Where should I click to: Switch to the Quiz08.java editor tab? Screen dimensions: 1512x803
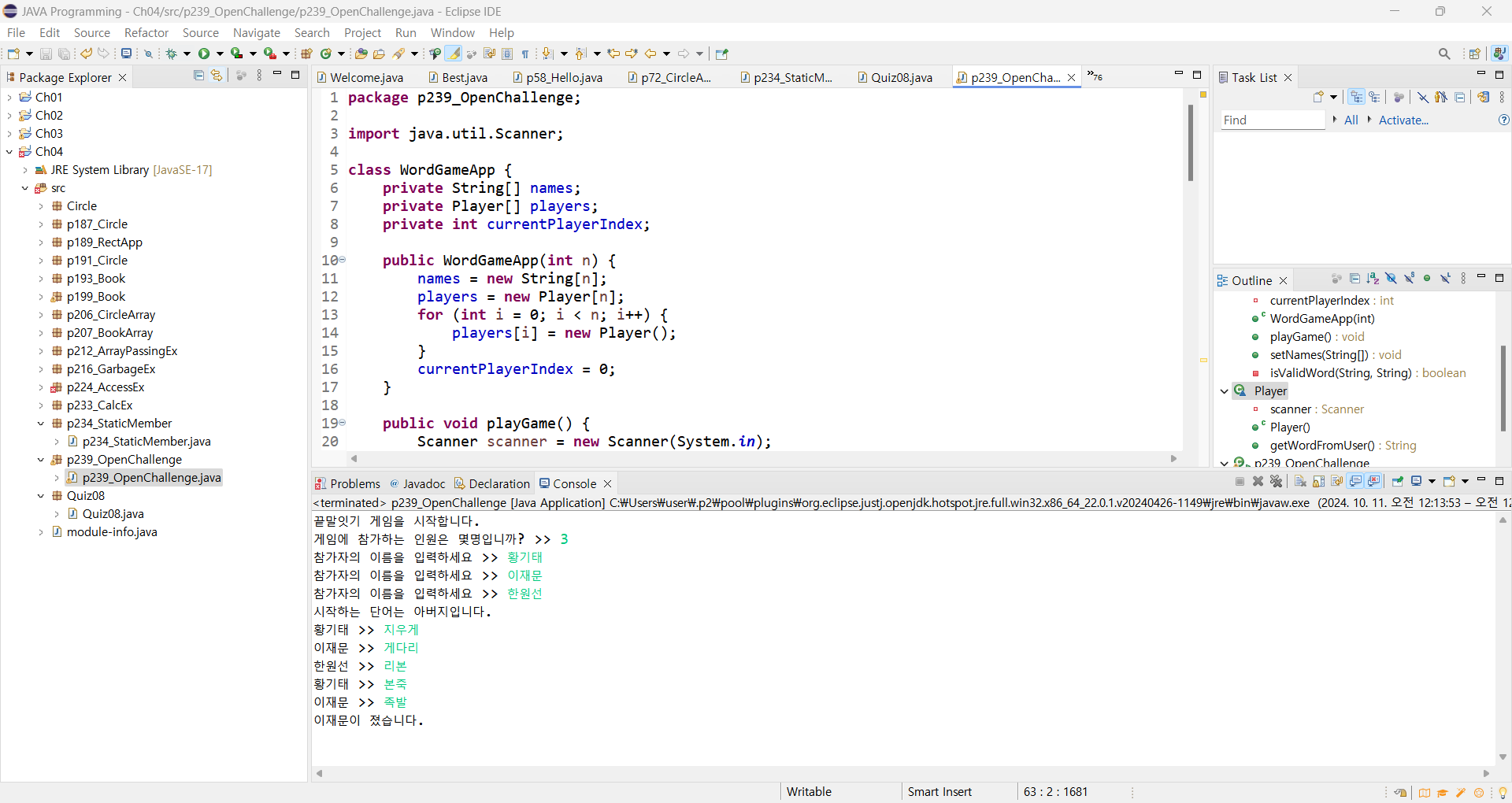[x=895, y=77]
